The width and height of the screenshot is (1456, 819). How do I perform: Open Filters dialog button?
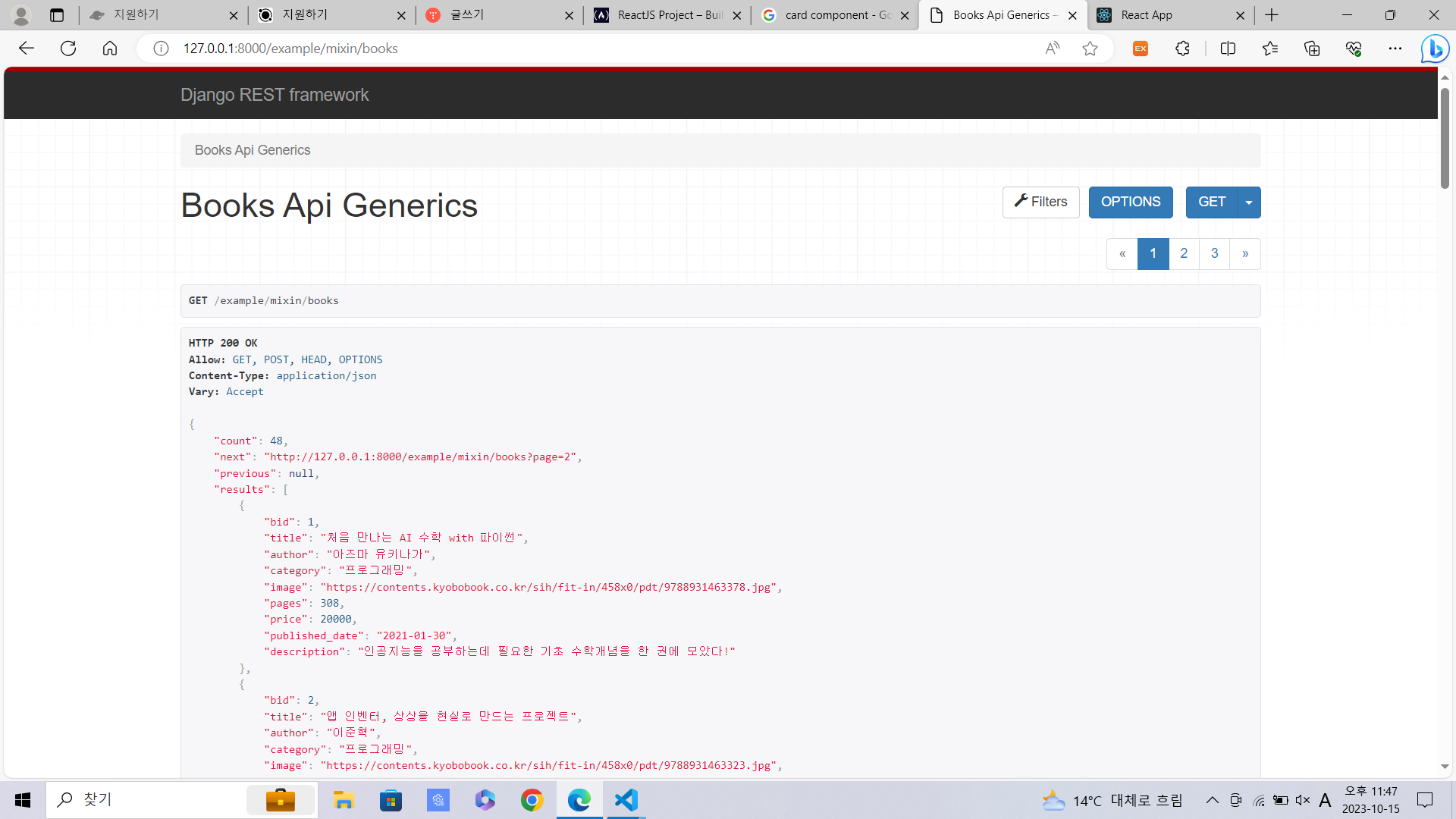point(1040,202)
